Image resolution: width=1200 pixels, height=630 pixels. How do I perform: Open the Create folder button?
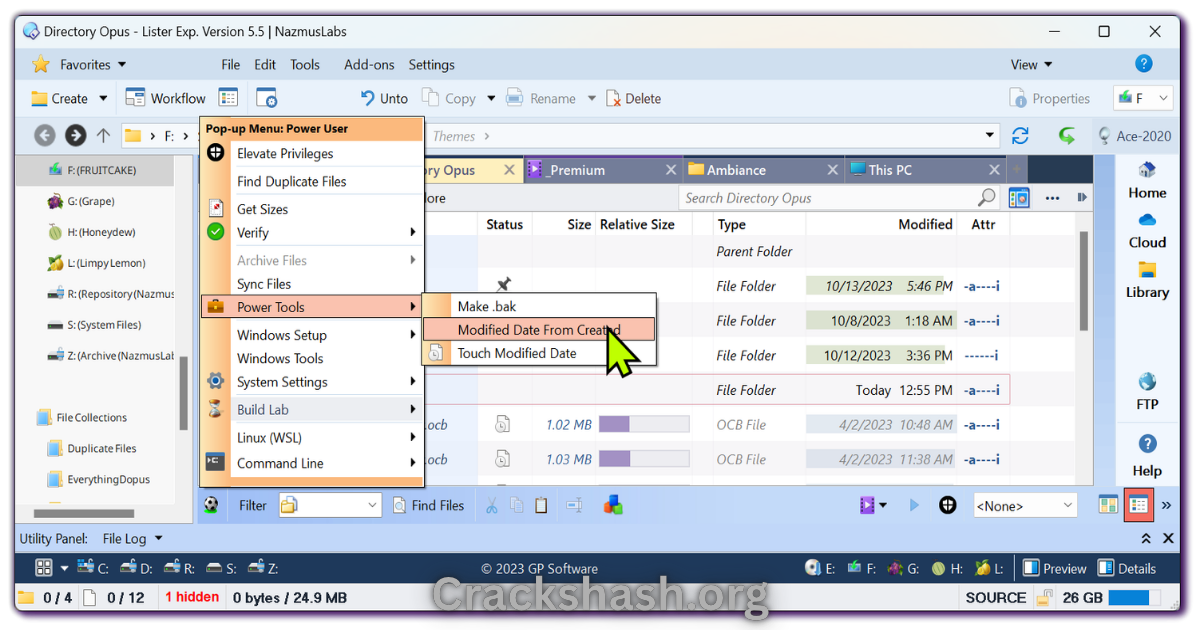[59, 98]
